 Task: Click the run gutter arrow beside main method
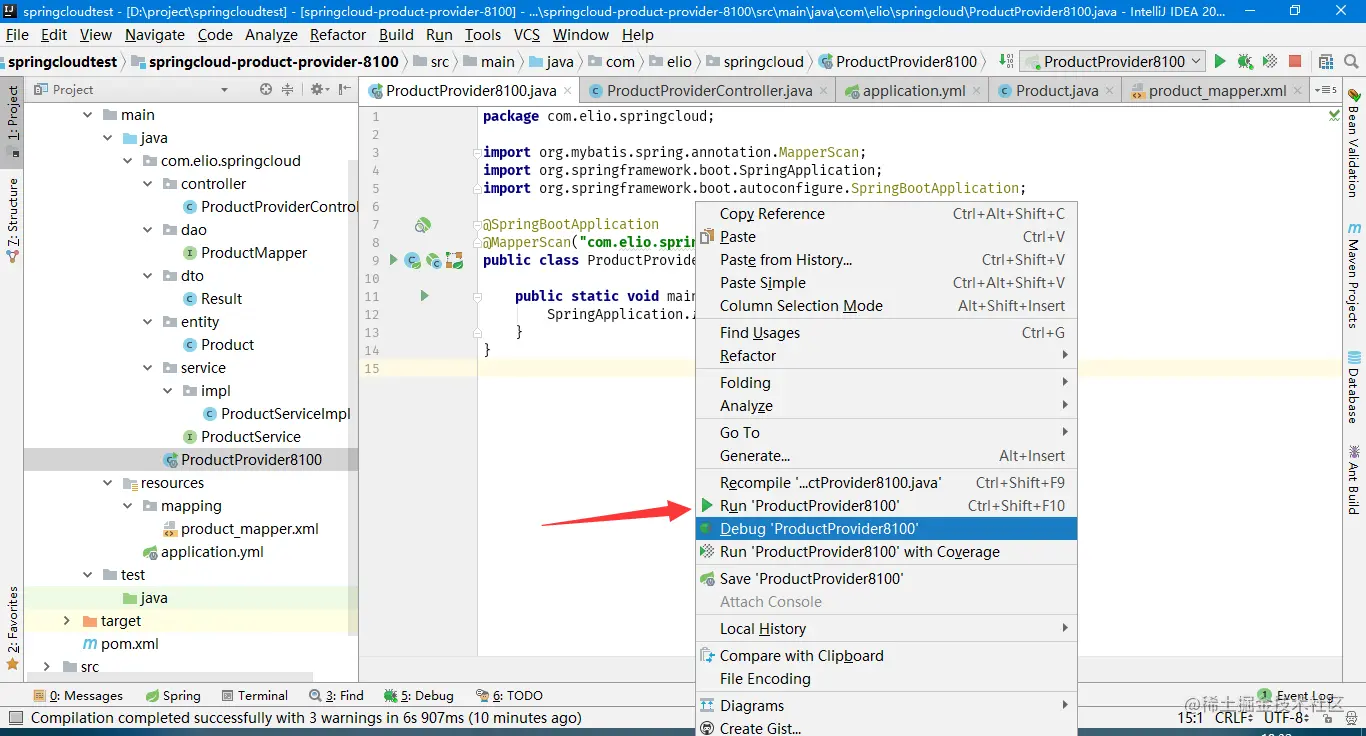pos(424,296)
